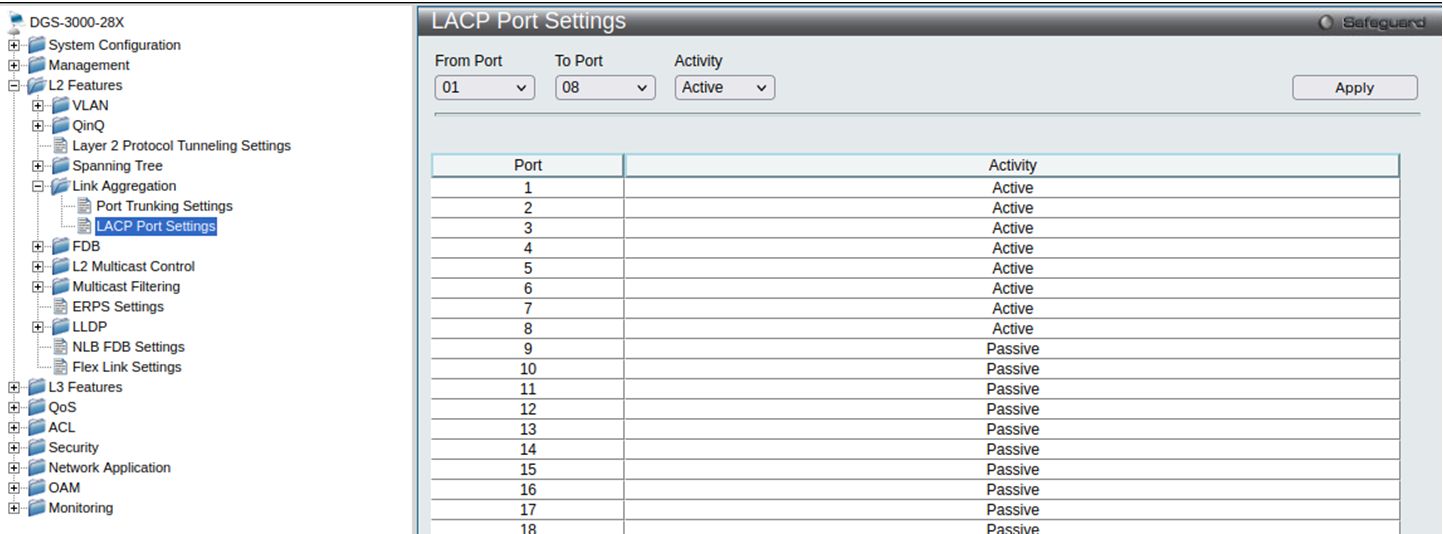Open Port Trunking Settings page
The image size is (1443, 534).
[x=164, y=206]
